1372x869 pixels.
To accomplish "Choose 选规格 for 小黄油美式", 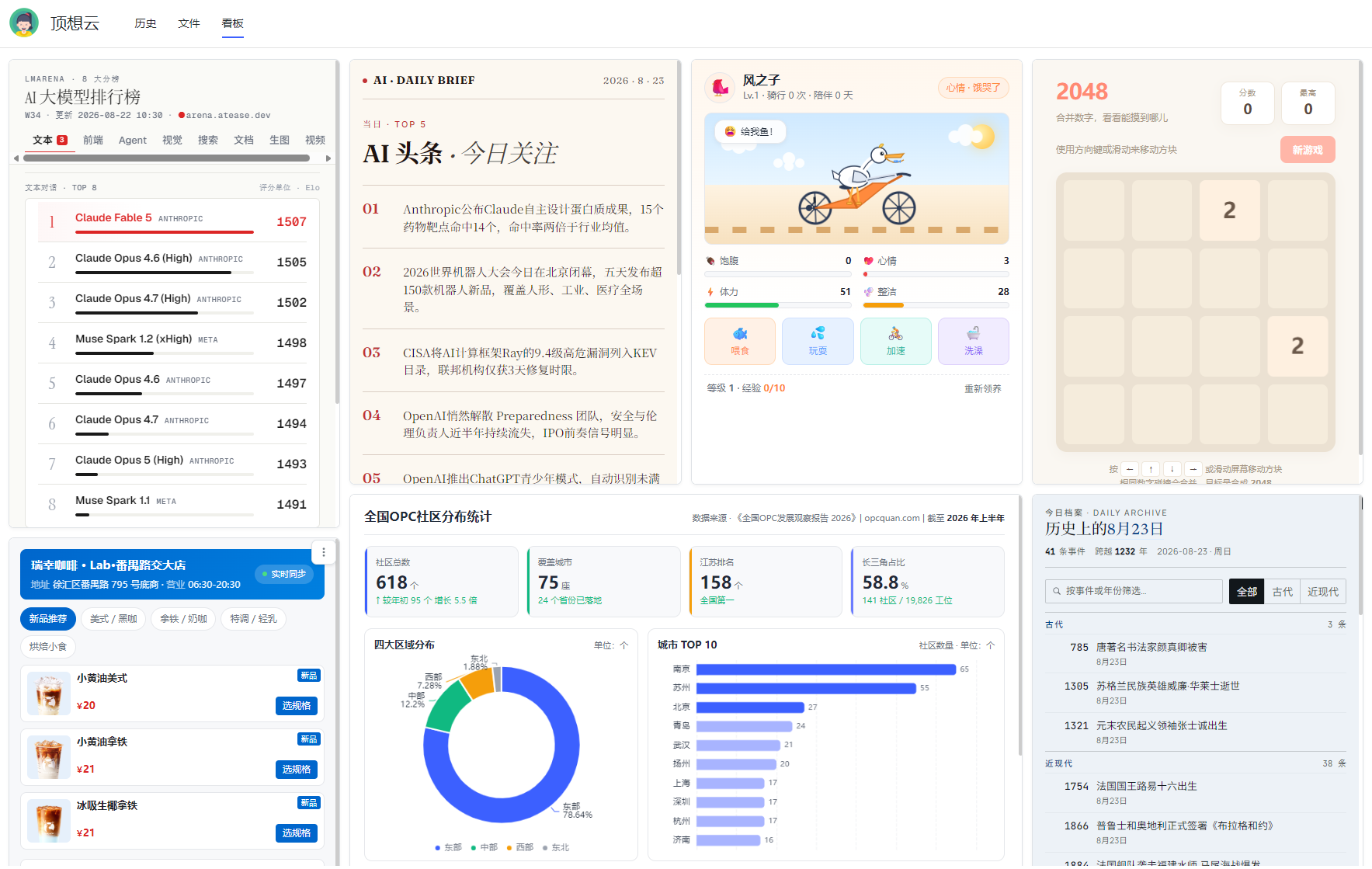I will pyautogui.click(x=297, y=706).
